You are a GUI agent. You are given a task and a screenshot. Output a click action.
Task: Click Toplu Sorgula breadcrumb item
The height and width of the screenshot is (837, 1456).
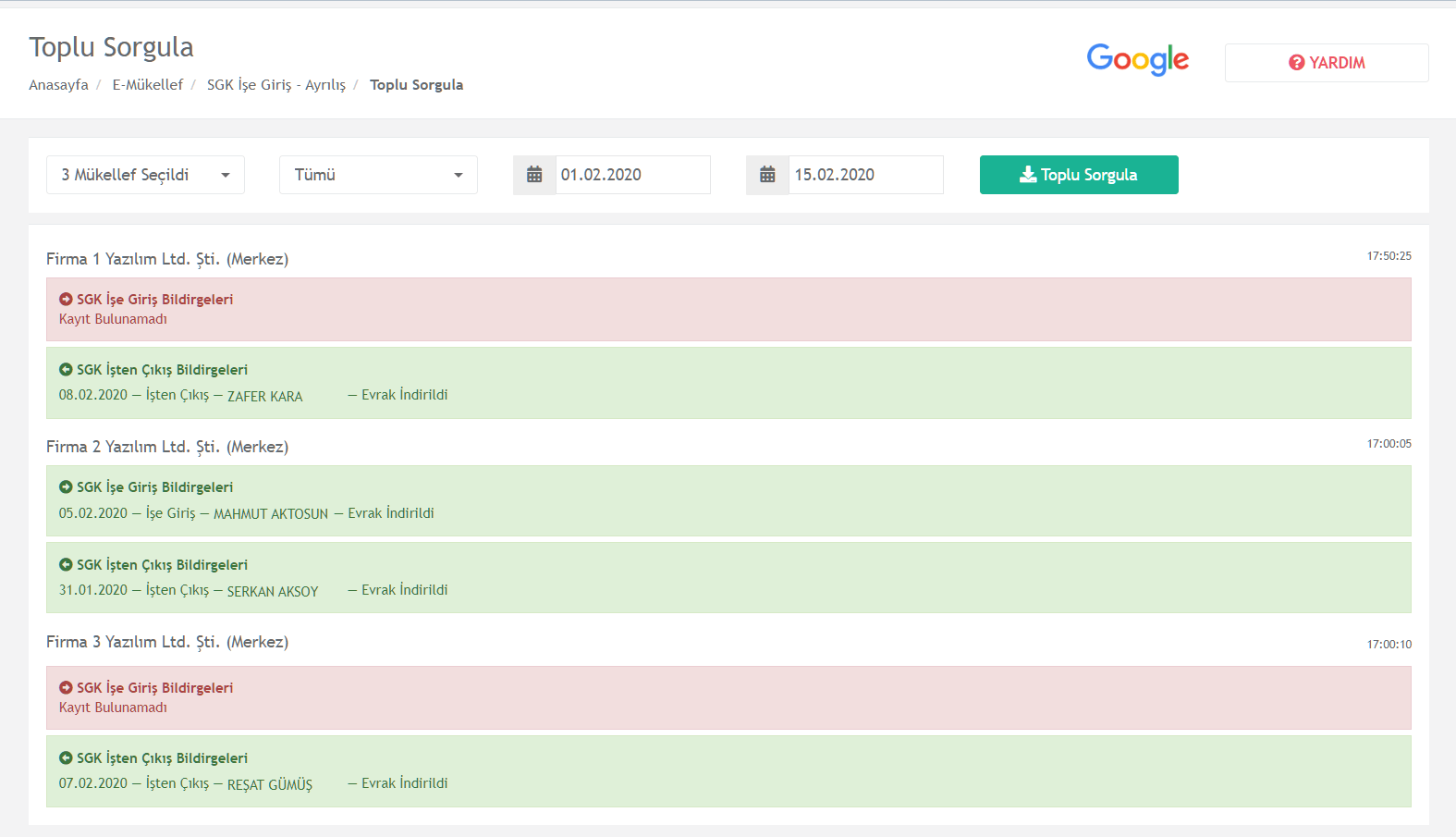point(416,84)
